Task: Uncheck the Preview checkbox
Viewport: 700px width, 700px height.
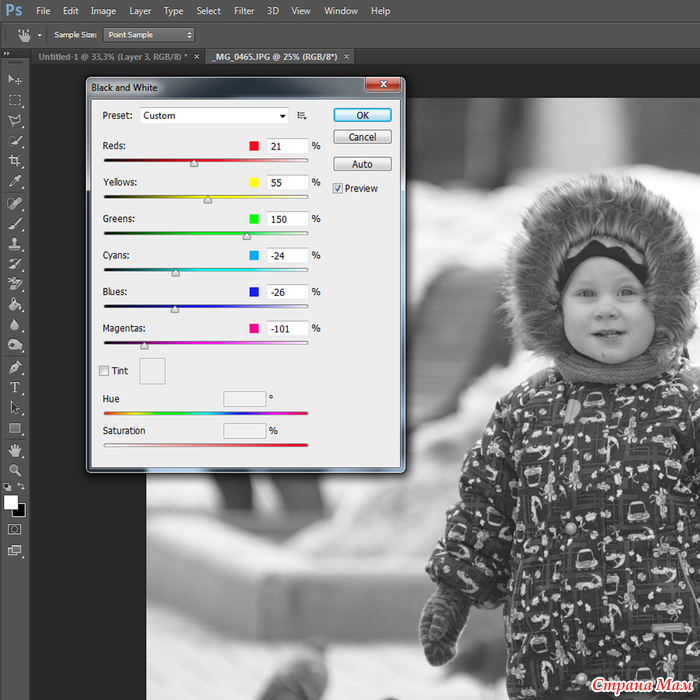Action: click(x=338, y=188)
